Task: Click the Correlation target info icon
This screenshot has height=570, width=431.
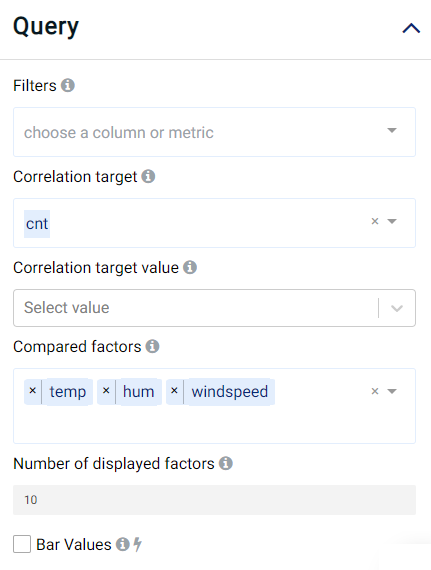Action: pos(148,176)
